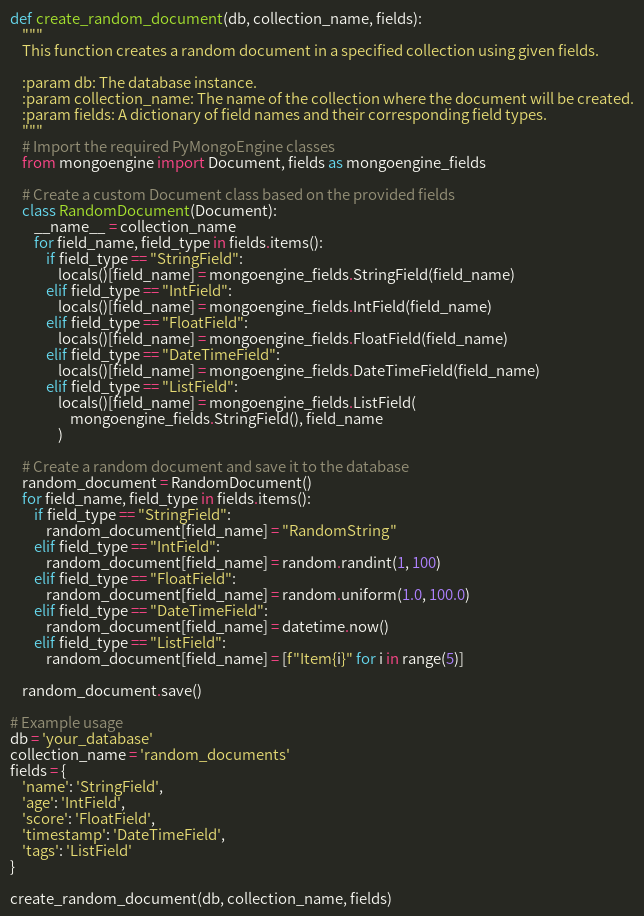Viewport: 644px width, 916px height.
Task: Click final call 'create_random_document(db, collection_name, fields)'
Action: coord(201,898)
